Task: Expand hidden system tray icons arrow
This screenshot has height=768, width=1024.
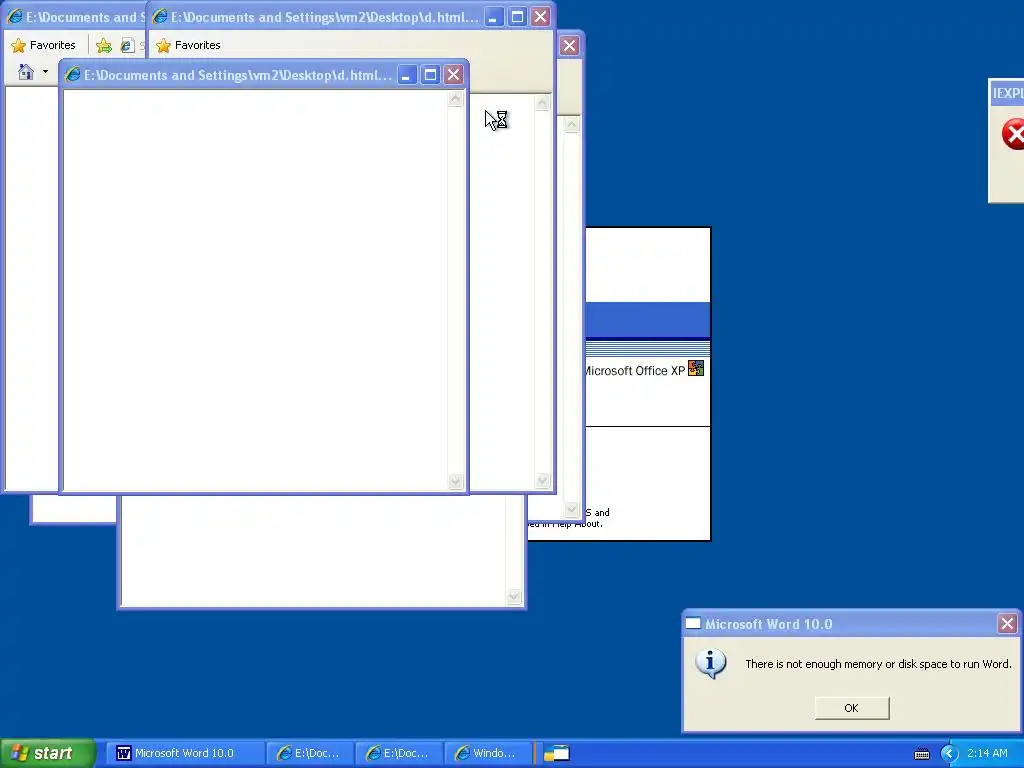Action: click(949, 754)
